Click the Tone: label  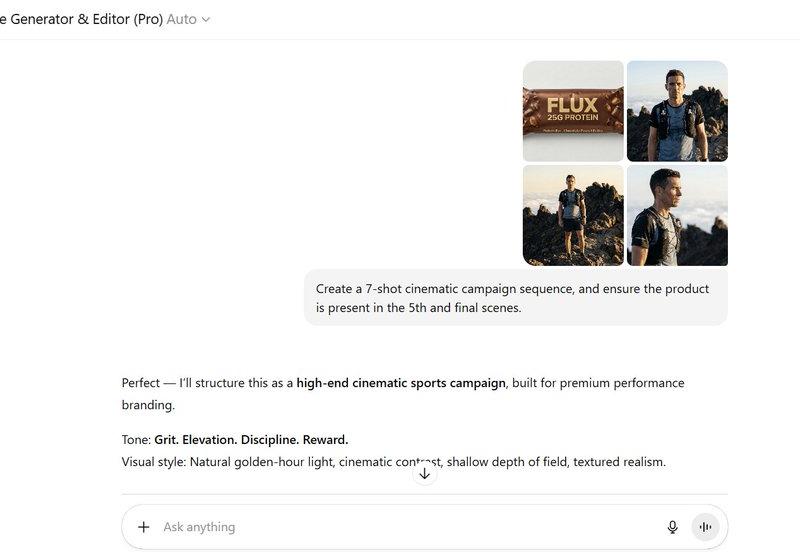click(x=136, y=440)
